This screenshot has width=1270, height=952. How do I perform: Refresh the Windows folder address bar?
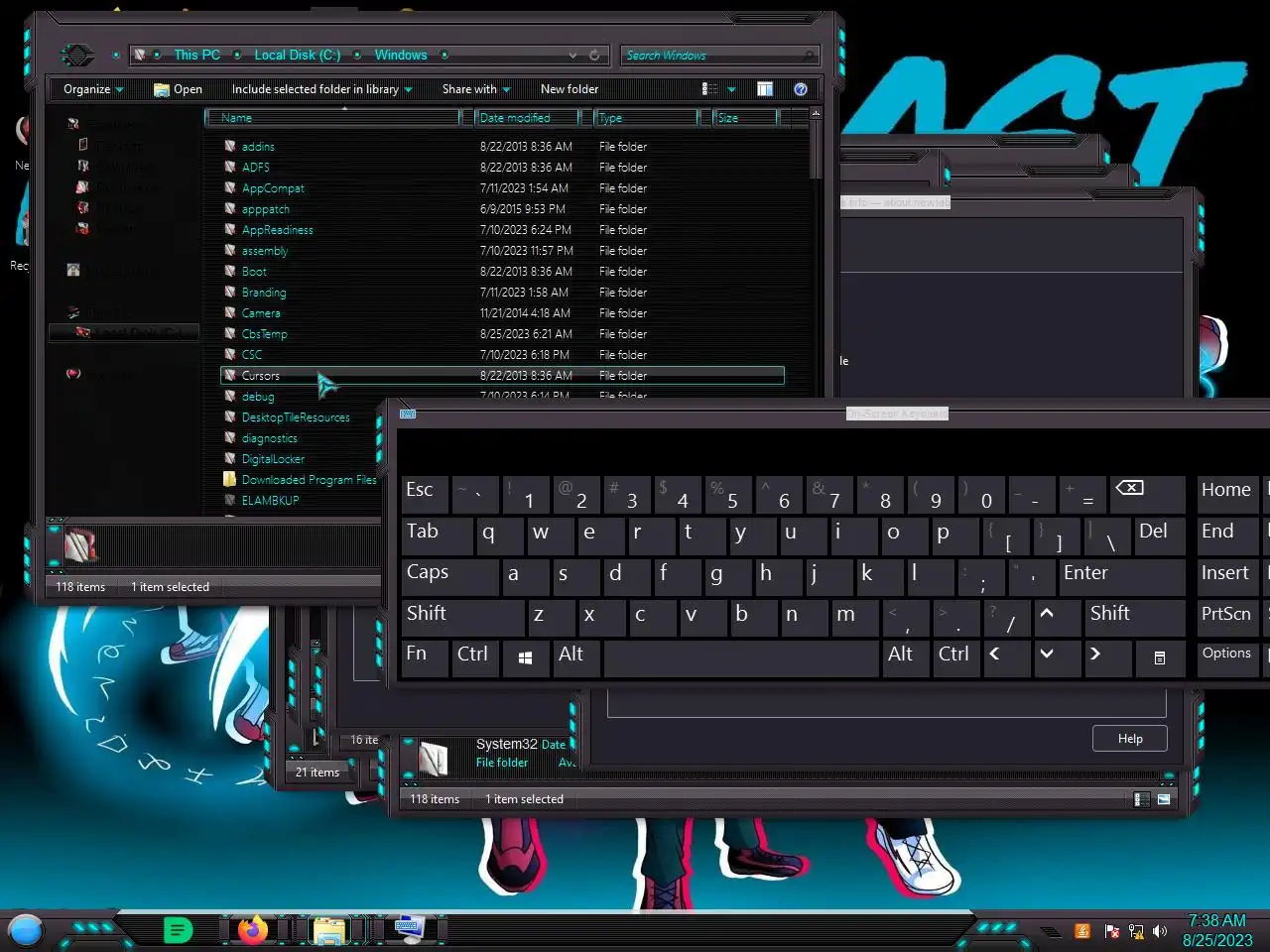[x=594, y=56]
